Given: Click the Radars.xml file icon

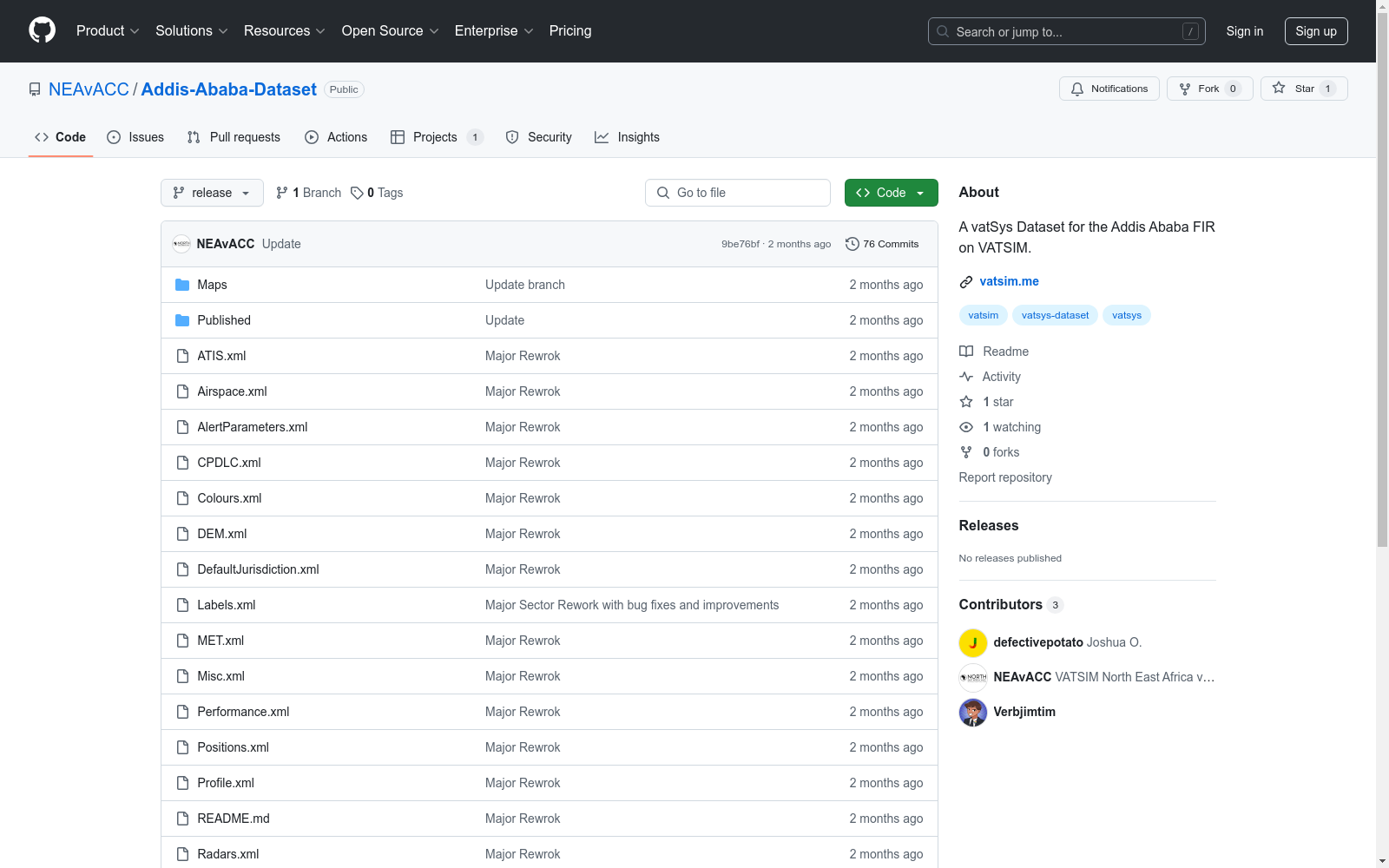Looking at the screenshot, I should click(x=182, y=854).
